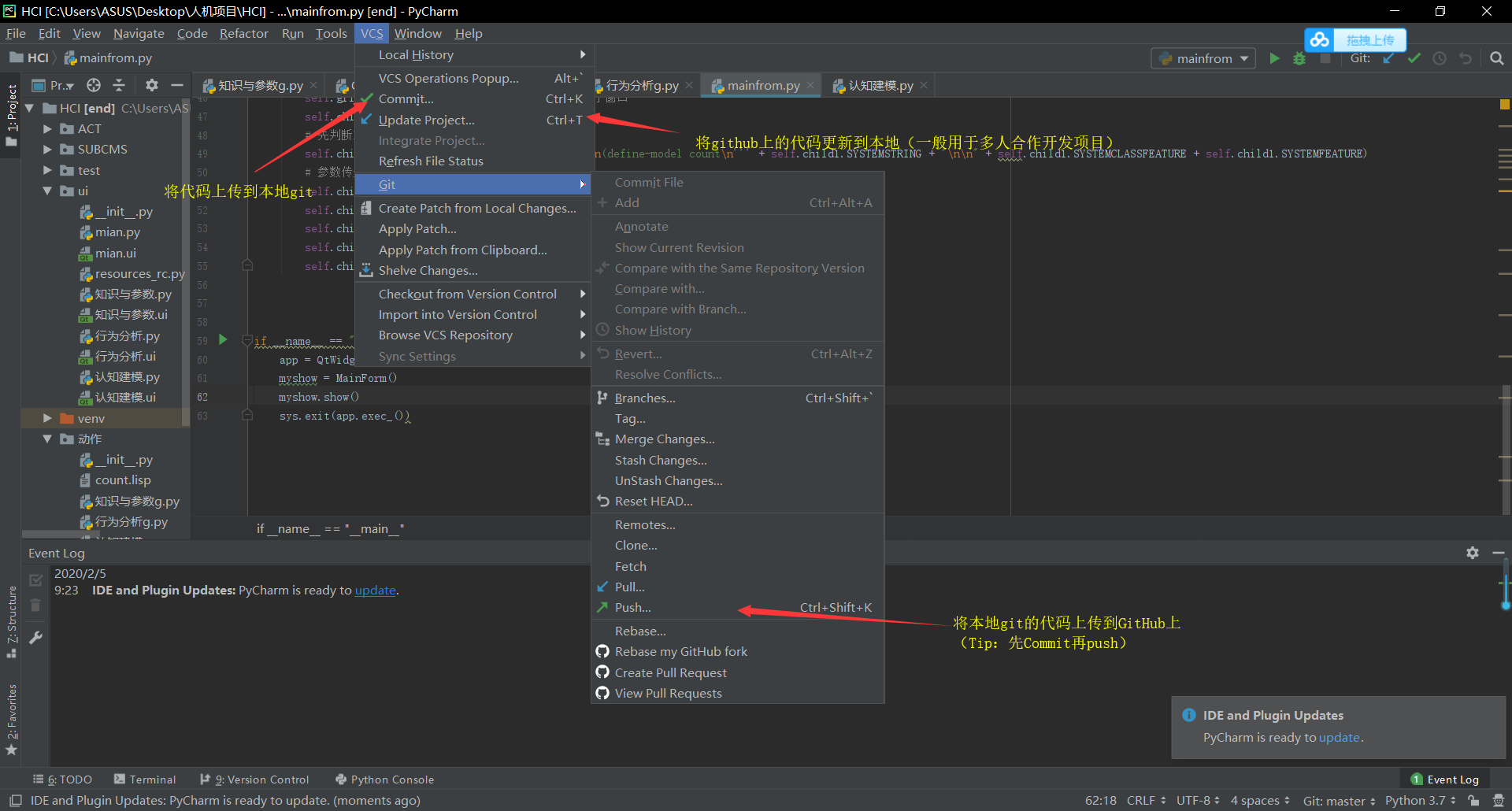The image size is (1512, 811).
Task: Open the TODO tool window
Action: [x=62, y=780]
